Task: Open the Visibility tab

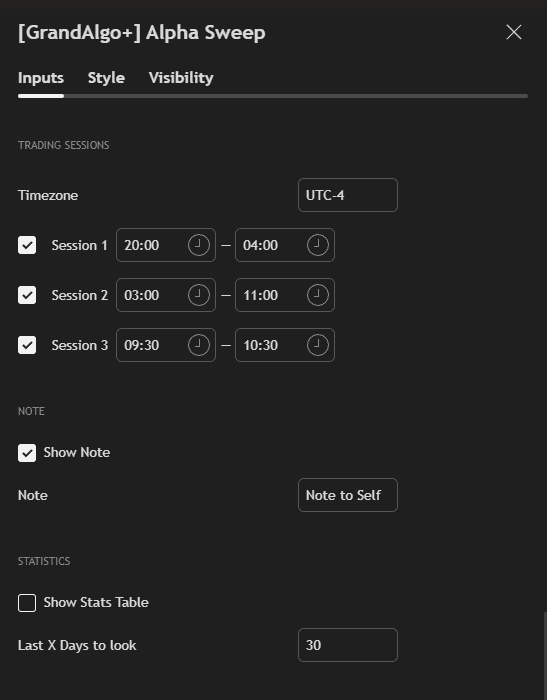Action: (x=181, y=78)
